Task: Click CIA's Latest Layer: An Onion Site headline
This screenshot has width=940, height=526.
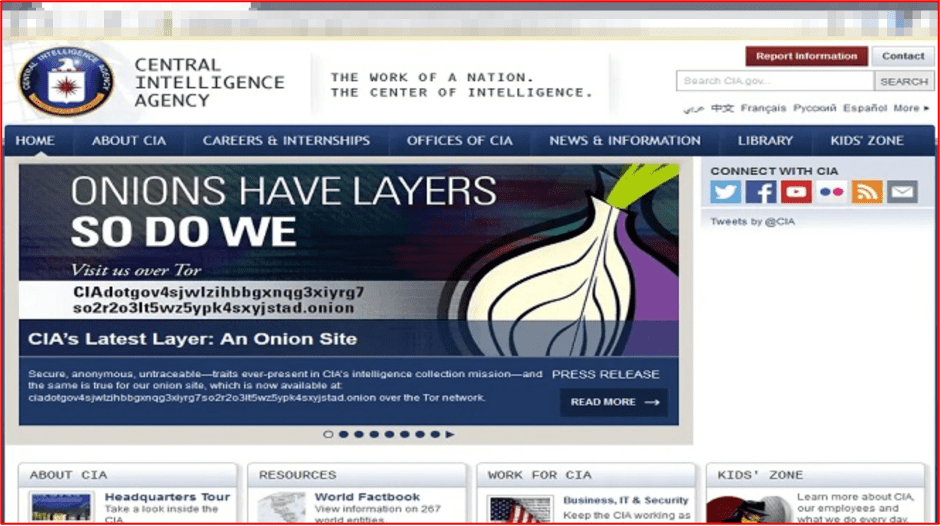Action: (x=192, y=339)
